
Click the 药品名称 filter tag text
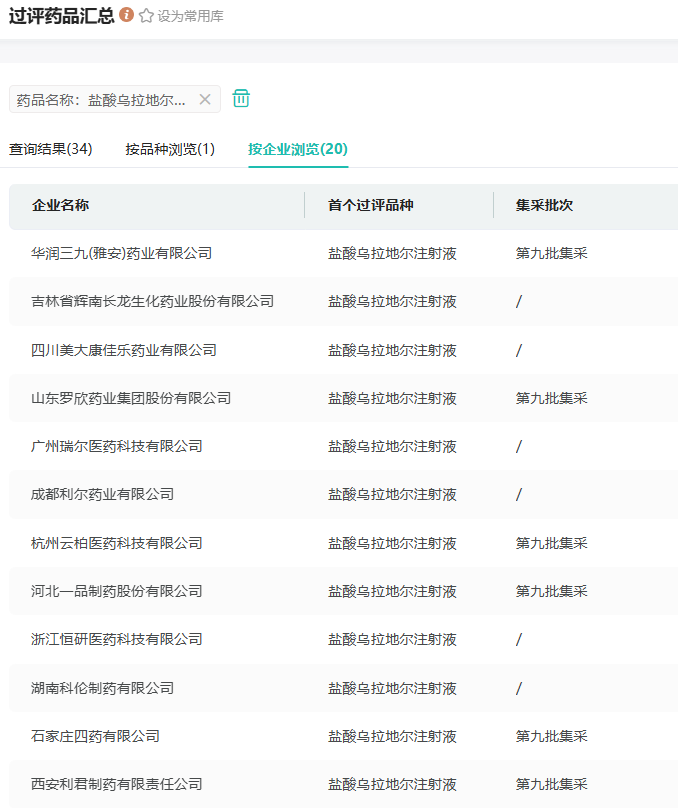(x=101, y=100)
